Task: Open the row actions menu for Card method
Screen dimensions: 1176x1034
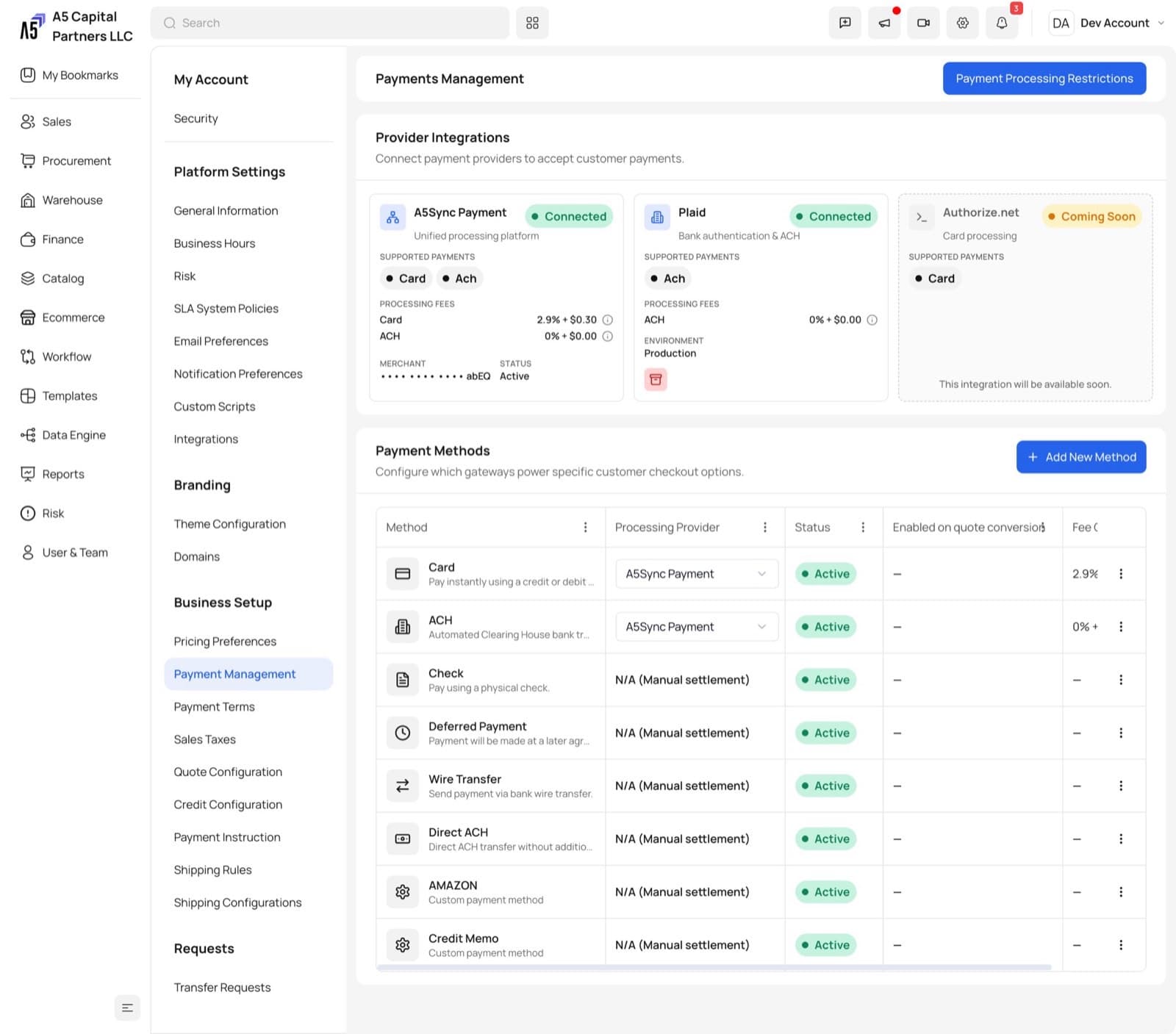Action: pyautogui.click(x=1121, y=574)
